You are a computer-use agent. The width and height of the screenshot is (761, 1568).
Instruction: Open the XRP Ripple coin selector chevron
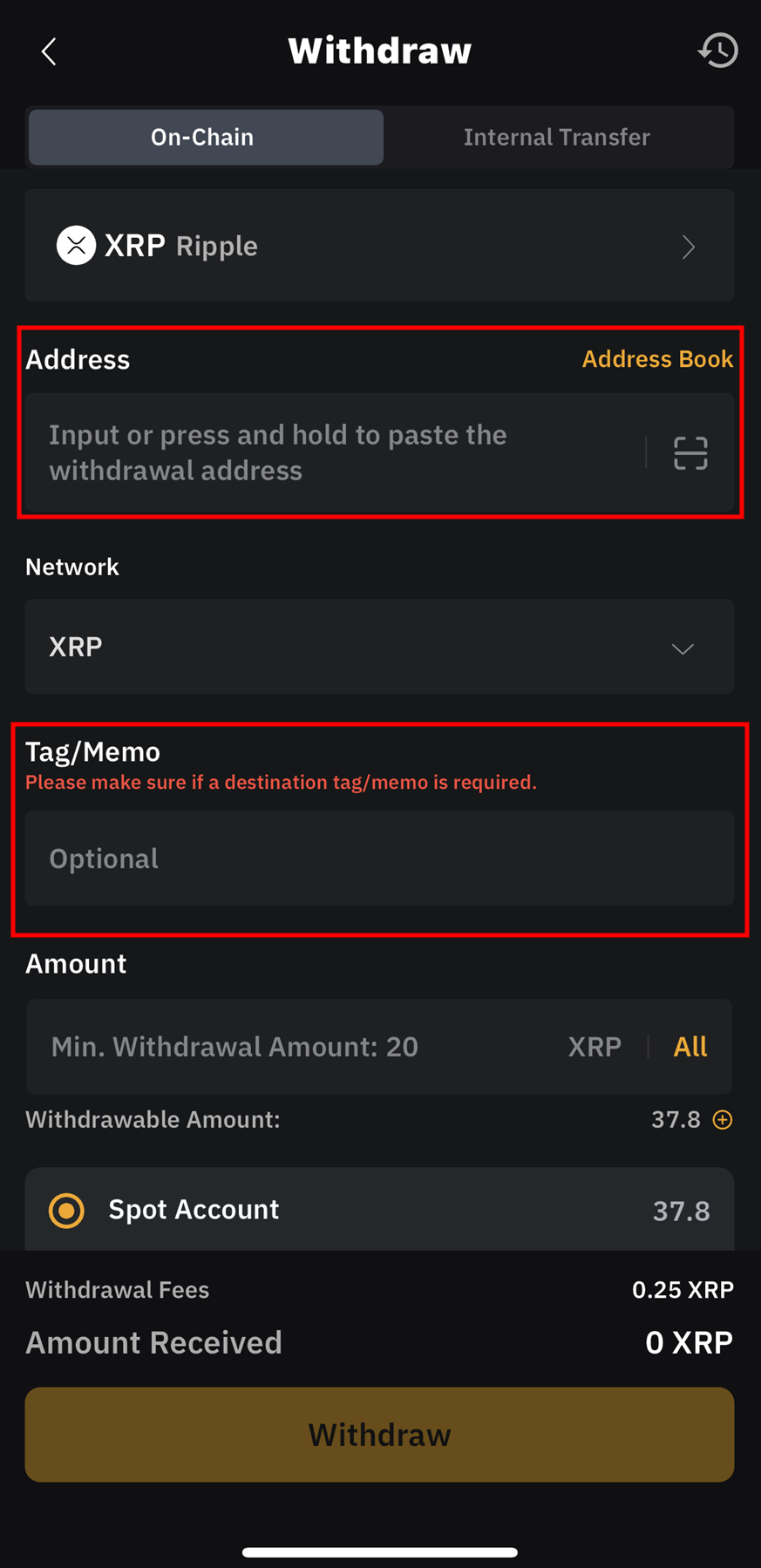click(x=689, y=247)
